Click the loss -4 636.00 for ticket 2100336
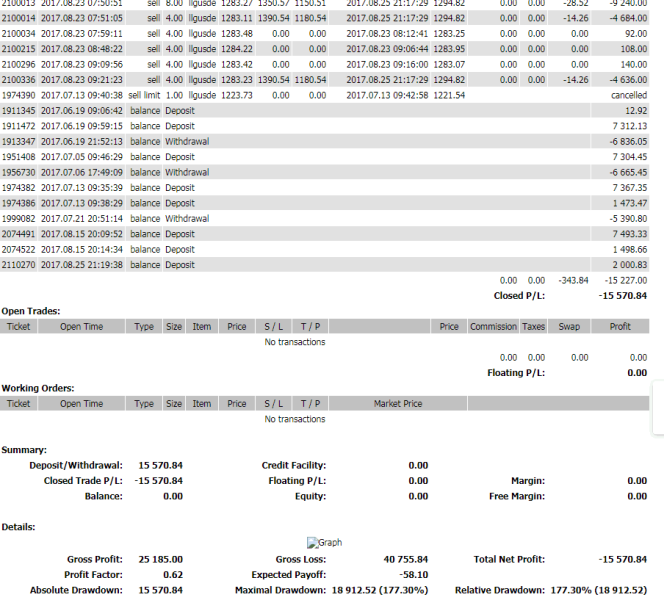This screenshot has height=600, width=664. pos(628,80)
